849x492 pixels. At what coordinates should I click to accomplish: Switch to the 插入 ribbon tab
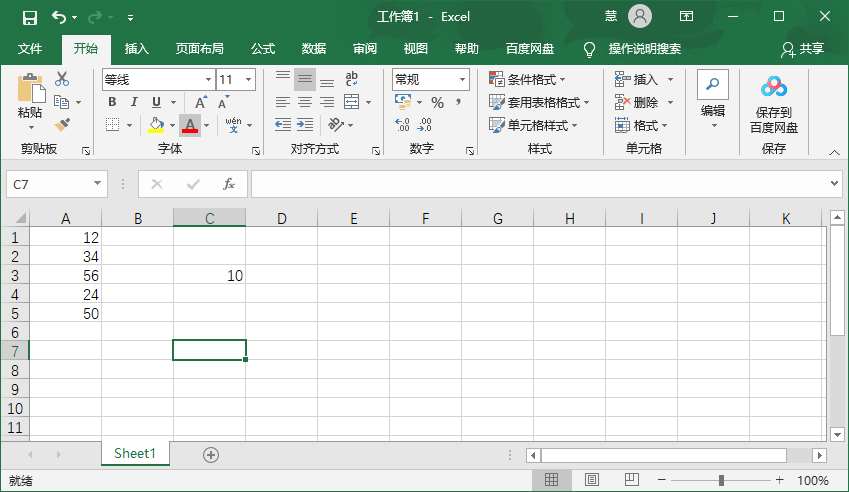[137, 49]
